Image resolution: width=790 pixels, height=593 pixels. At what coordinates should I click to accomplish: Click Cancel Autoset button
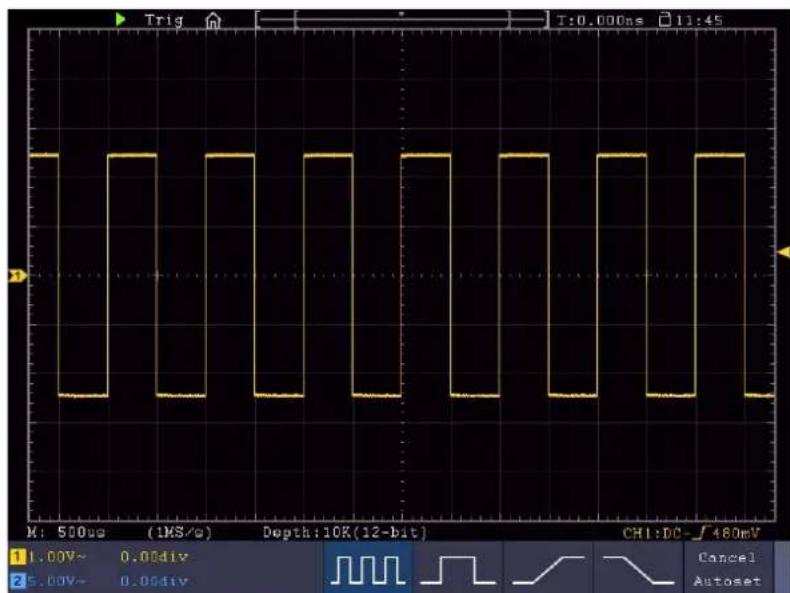pos(728,569)
